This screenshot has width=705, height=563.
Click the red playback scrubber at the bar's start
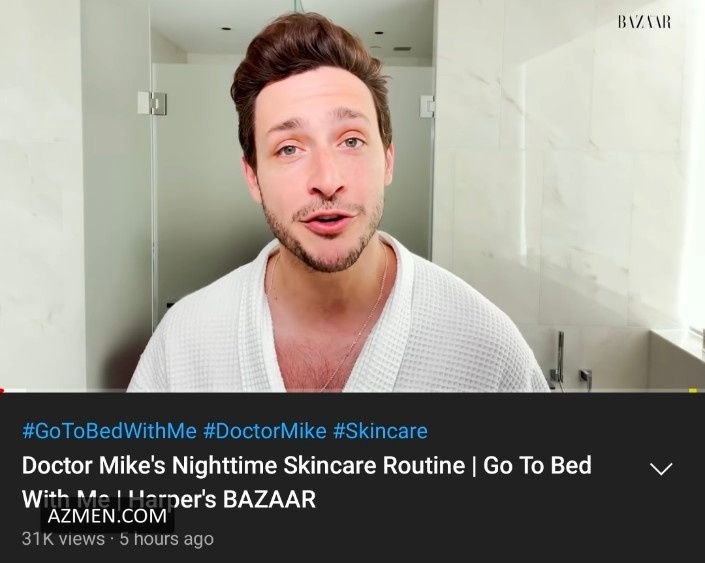[1, 390]
